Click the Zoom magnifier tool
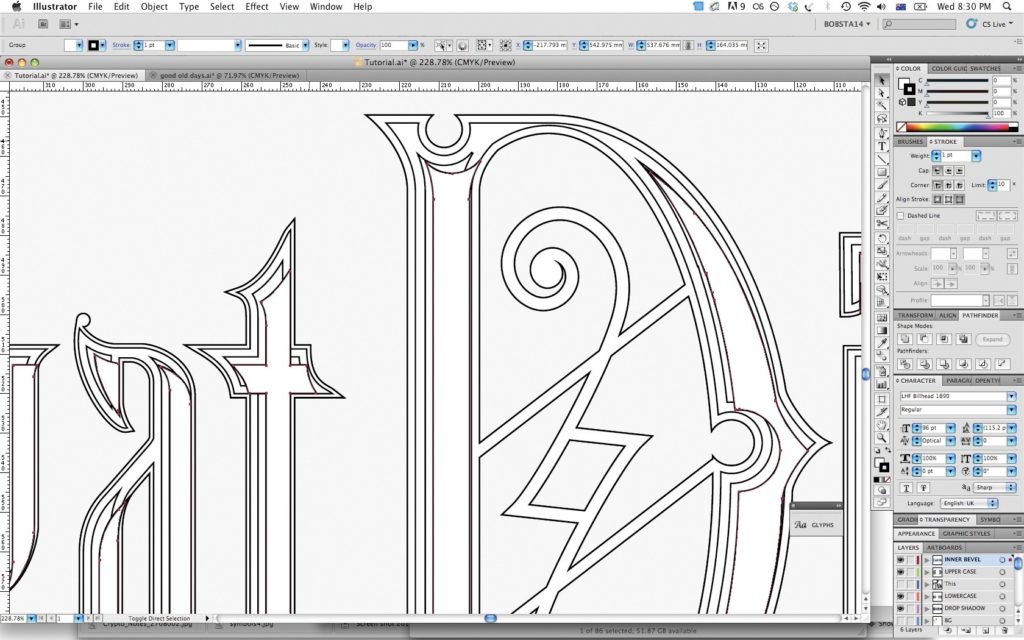 point(882,438)
